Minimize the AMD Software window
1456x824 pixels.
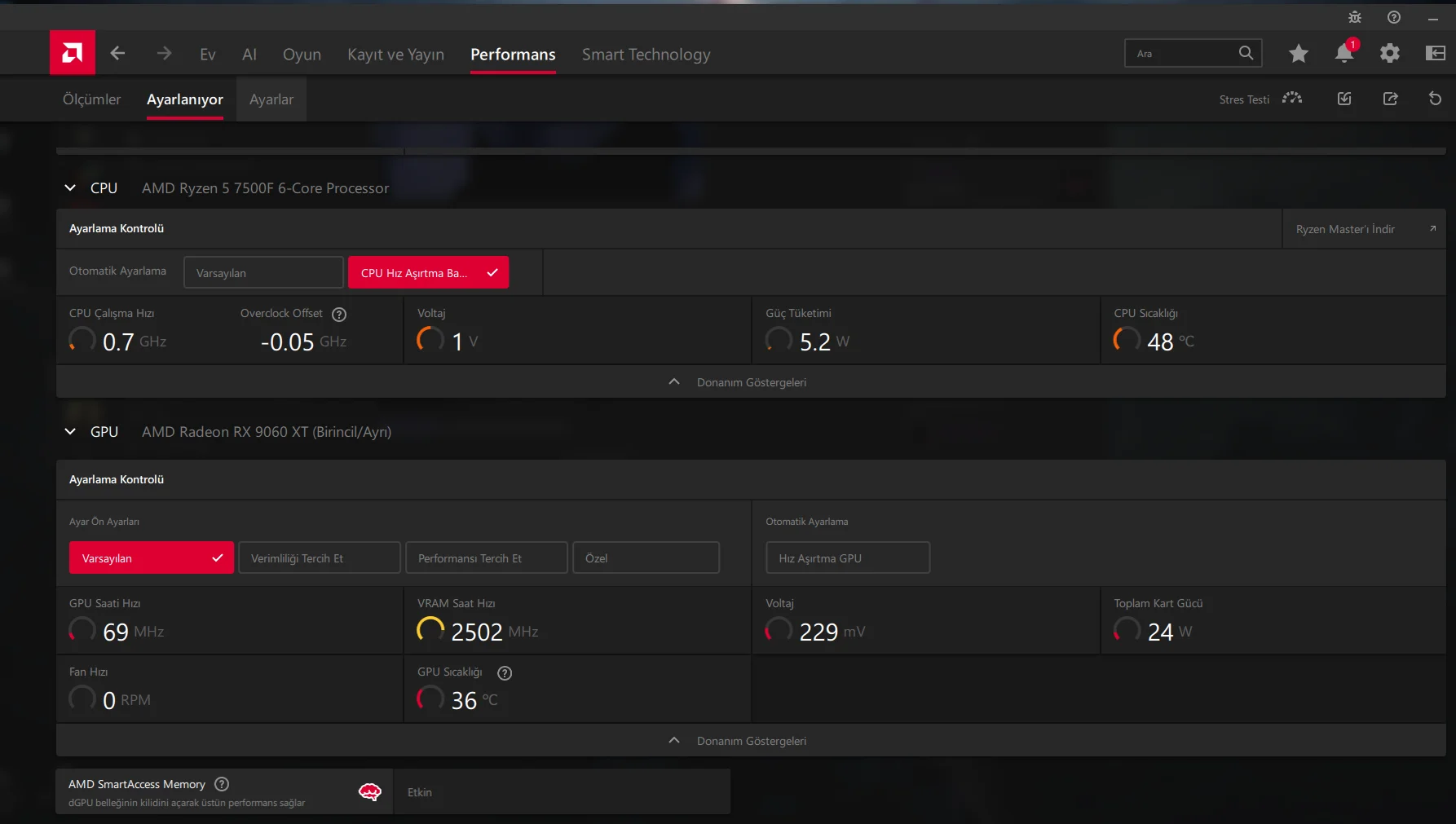[x=1432, y=18]
